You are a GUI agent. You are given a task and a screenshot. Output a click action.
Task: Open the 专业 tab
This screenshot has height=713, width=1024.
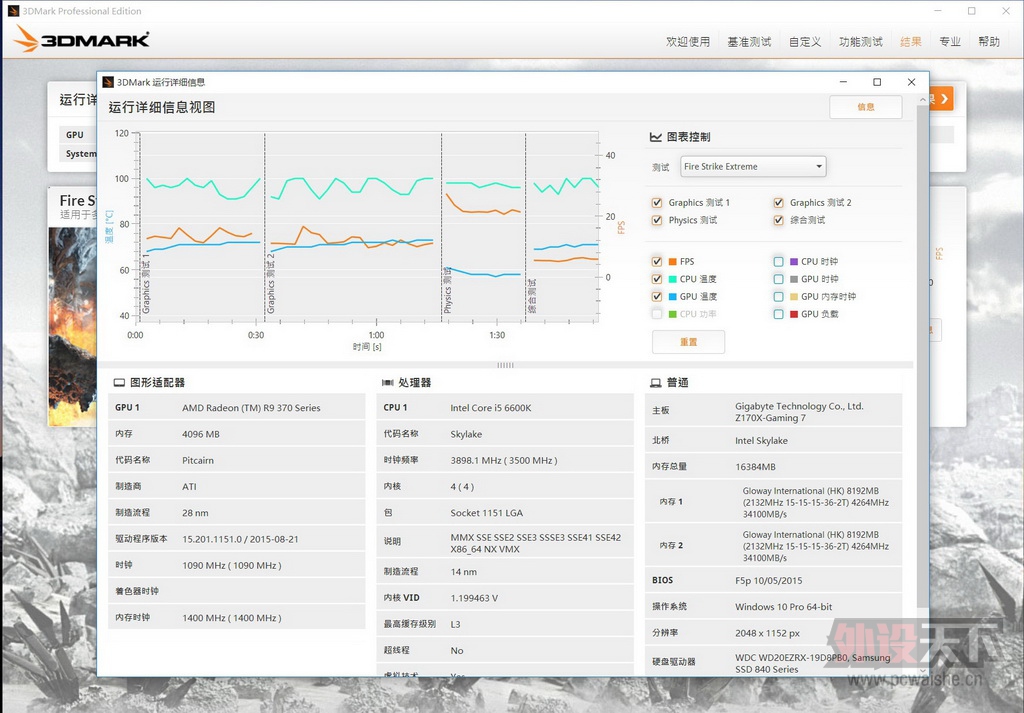tap(950, 42)
